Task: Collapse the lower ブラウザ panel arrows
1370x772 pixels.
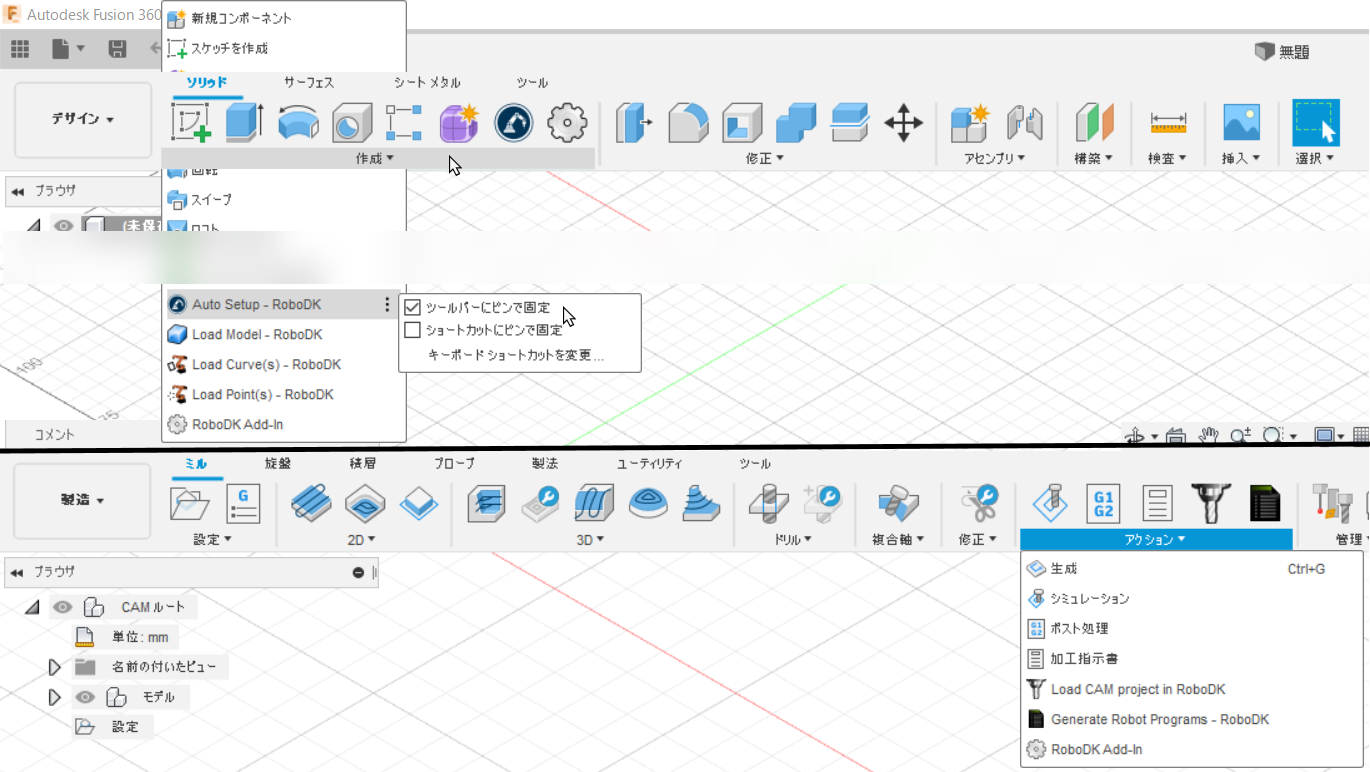Action: [17, 572]
